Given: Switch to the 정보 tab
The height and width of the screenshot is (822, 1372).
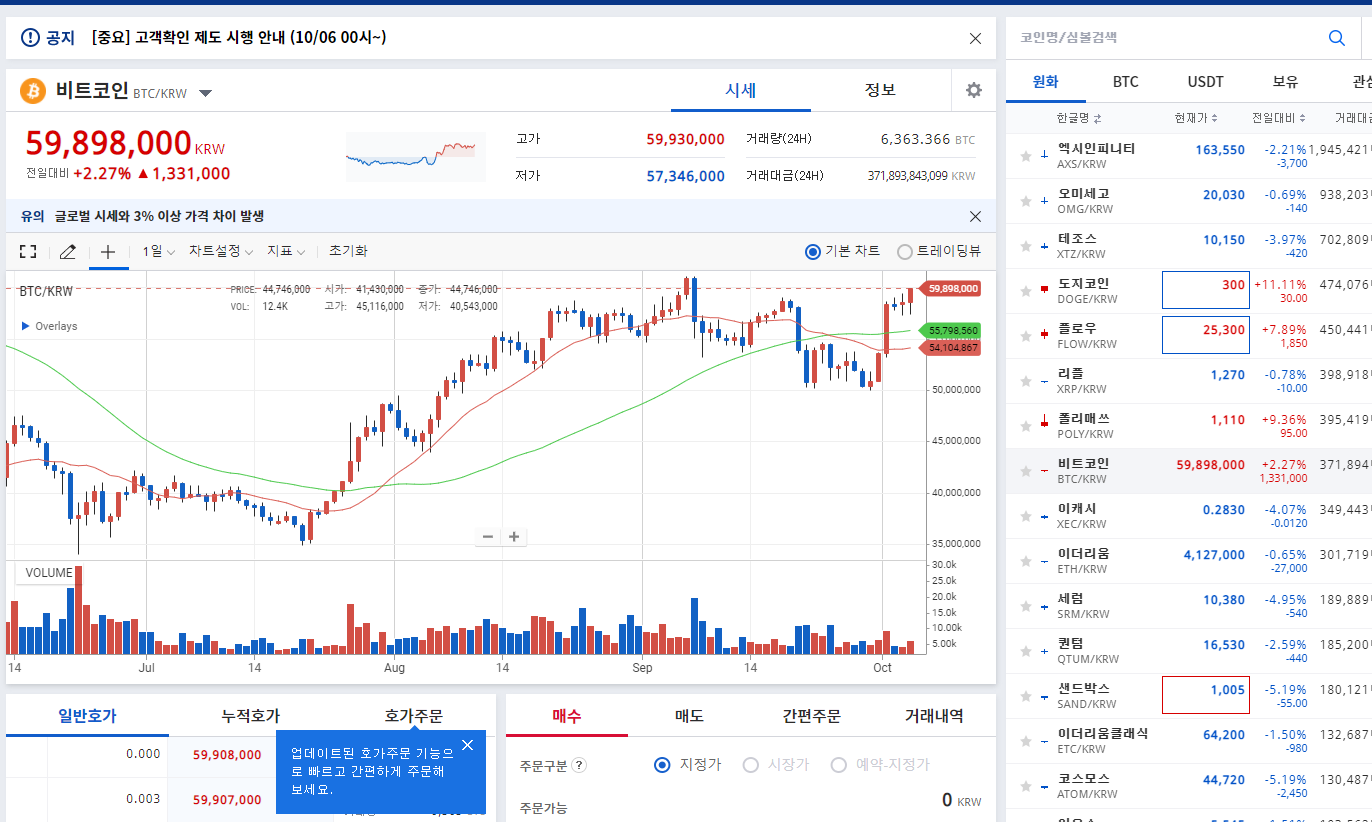Looking at the screenshot, I should [x=880, y=90].
